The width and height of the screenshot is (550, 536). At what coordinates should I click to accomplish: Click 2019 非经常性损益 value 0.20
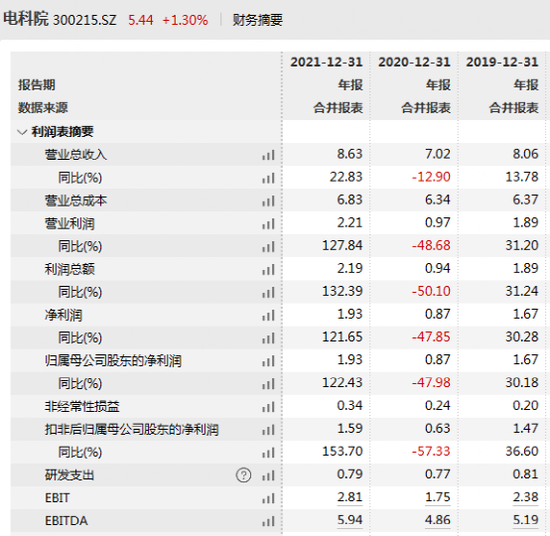coord(525,406)
